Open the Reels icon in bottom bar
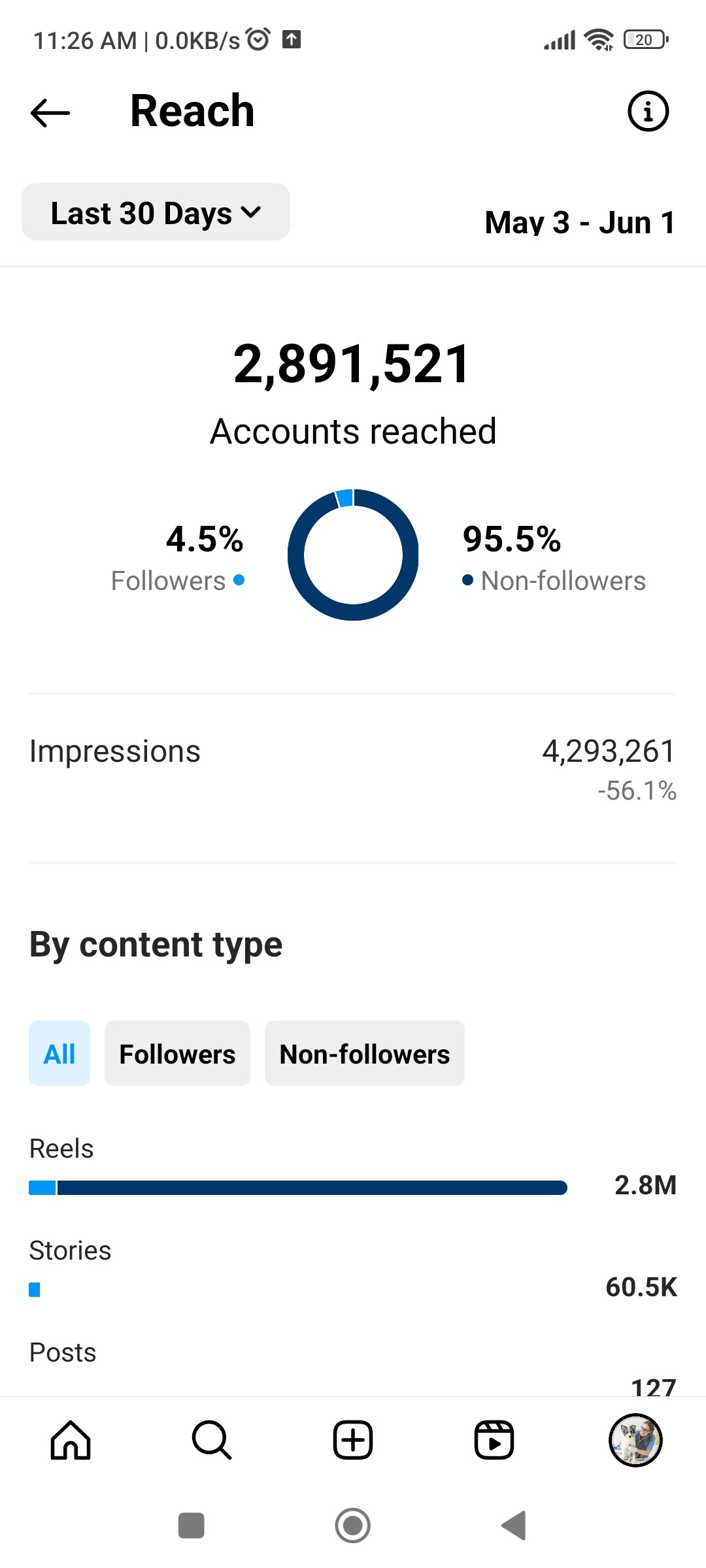Screen dimensions: 706x1568 pos(494,1440)
